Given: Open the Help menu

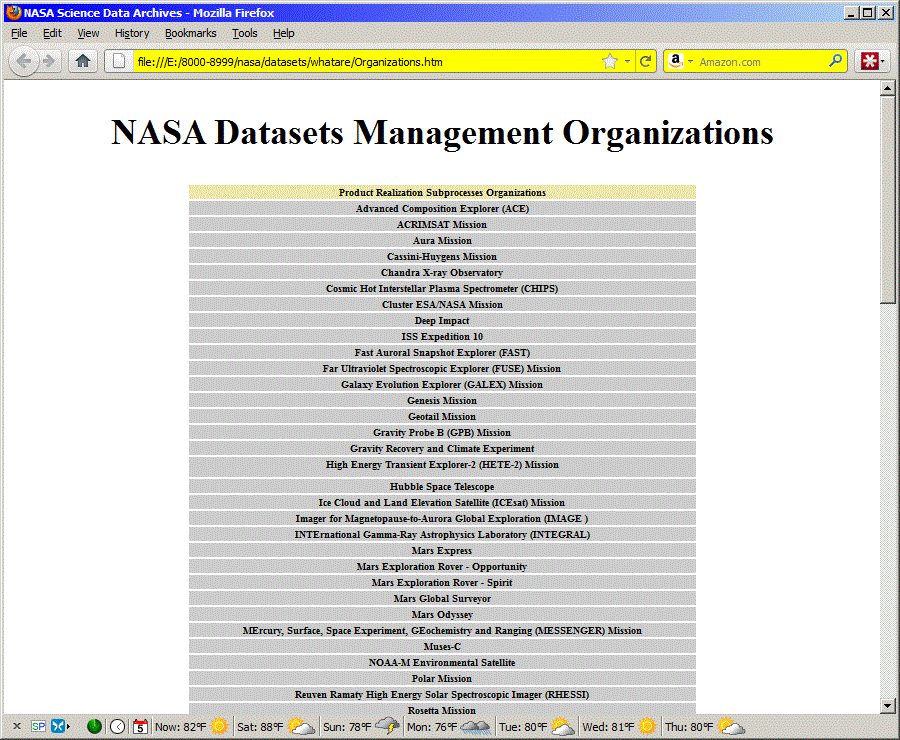Looking at the screenshot, I should (x=284, y=33).
